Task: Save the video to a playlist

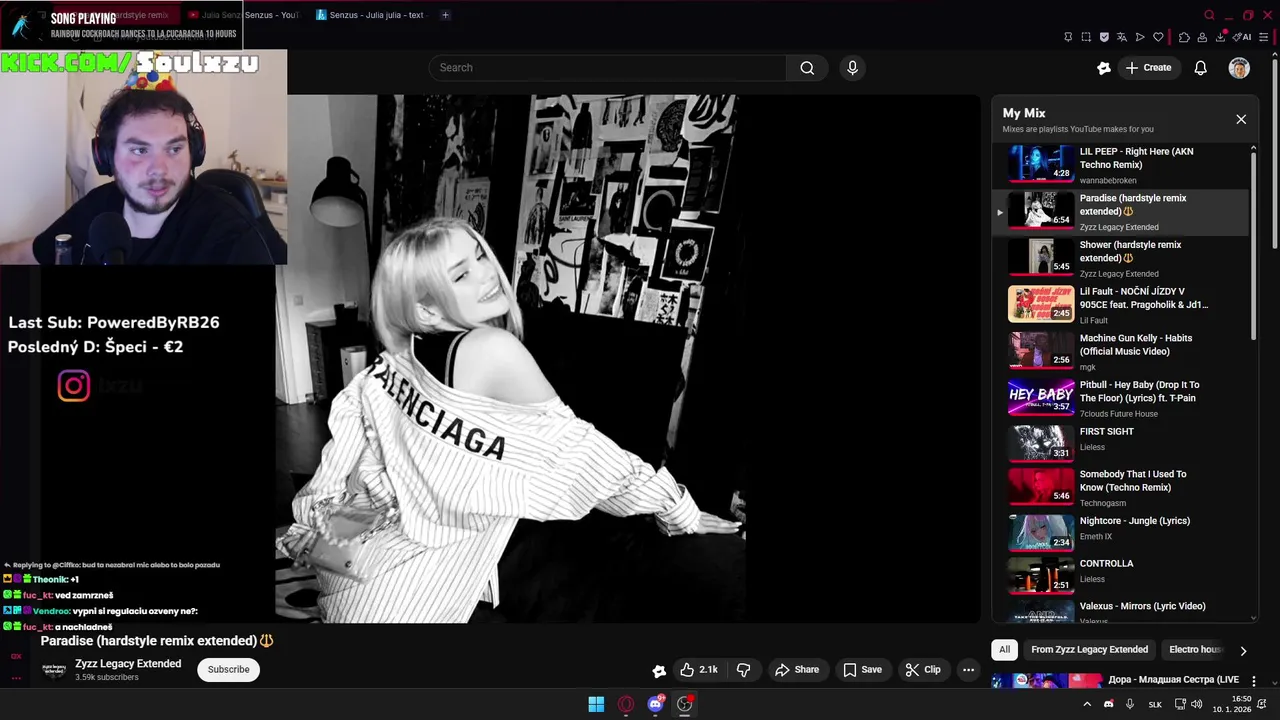Action: pos(862,670)
